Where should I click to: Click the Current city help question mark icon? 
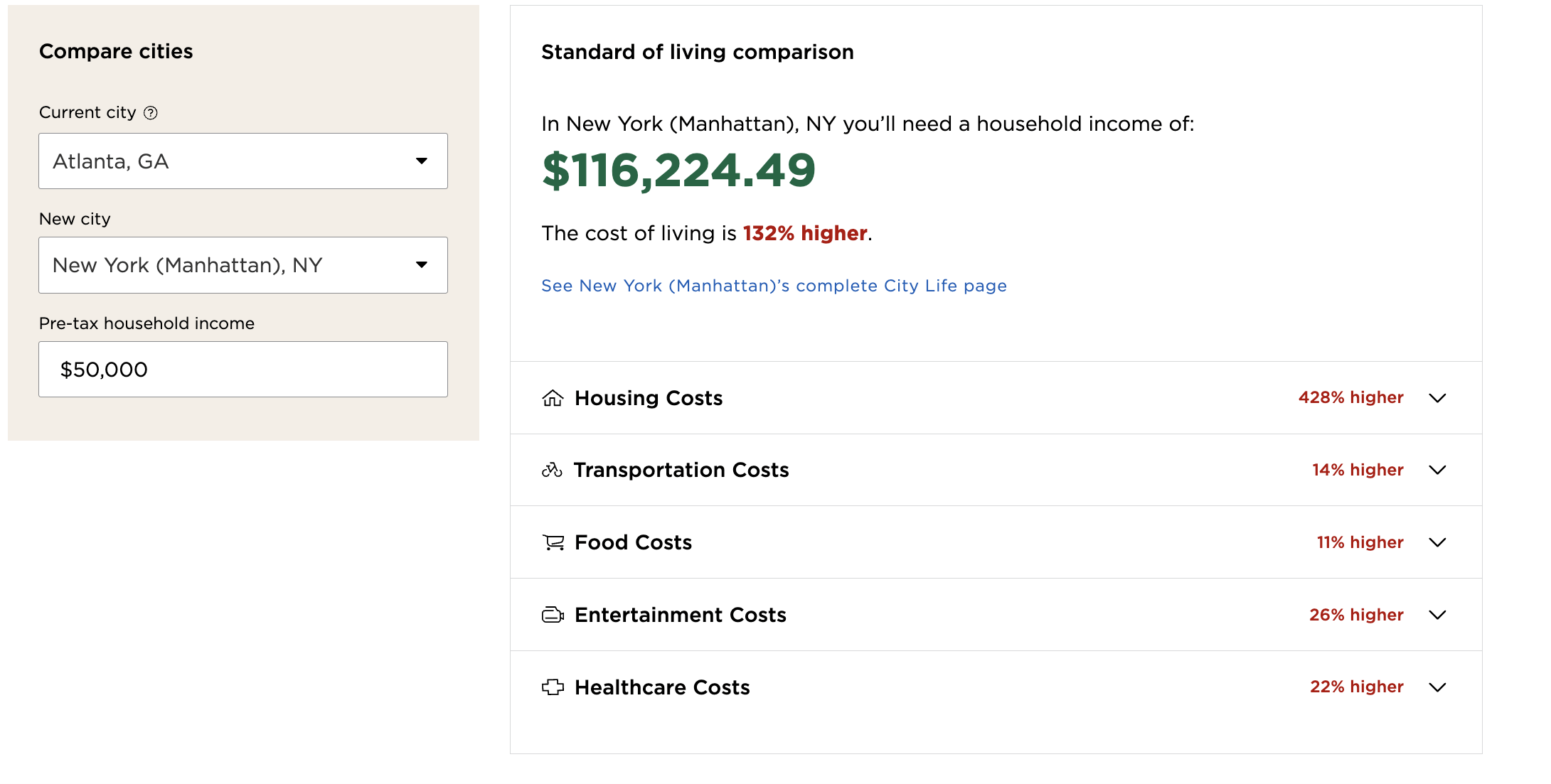[x=151, y=113]
